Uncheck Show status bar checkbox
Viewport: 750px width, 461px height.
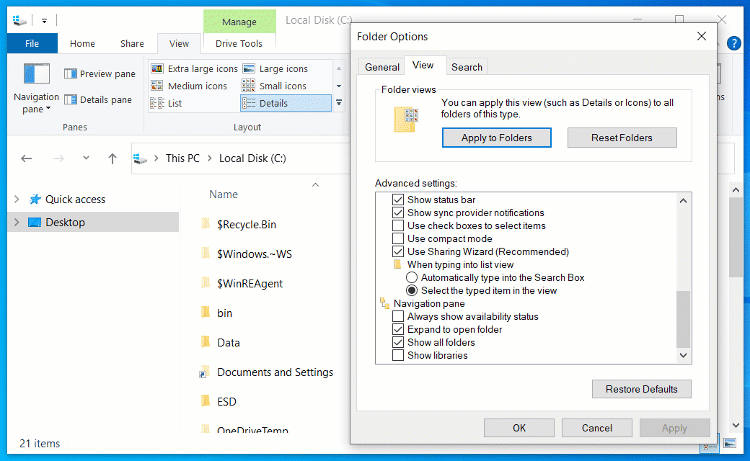(399, 200)
